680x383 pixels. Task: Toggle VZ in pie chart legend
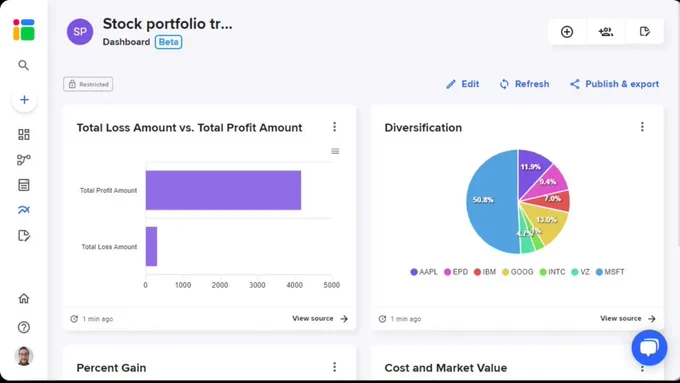581,272
